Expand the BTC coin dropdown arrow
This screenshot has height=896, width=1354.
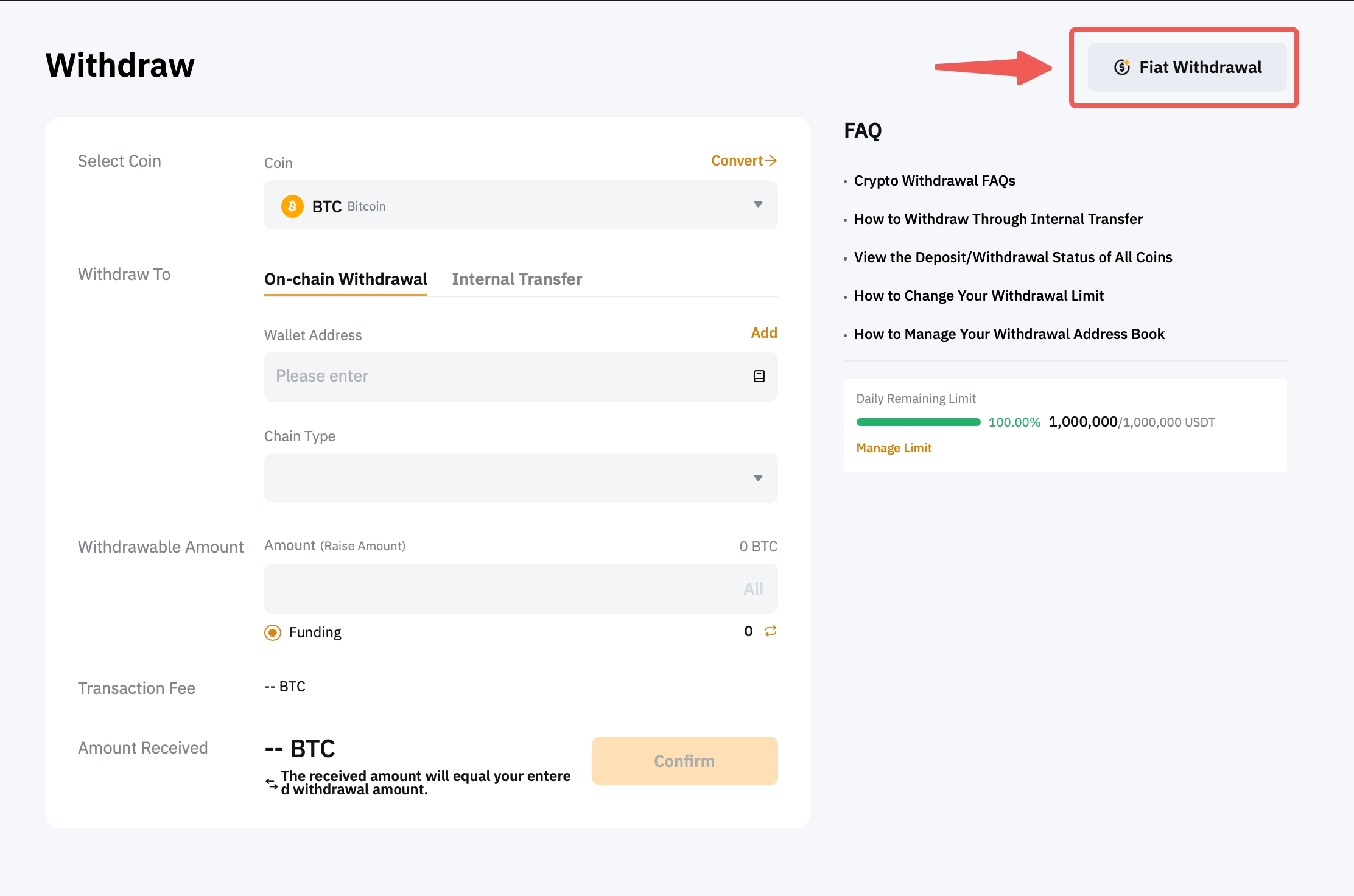point(758,205)
